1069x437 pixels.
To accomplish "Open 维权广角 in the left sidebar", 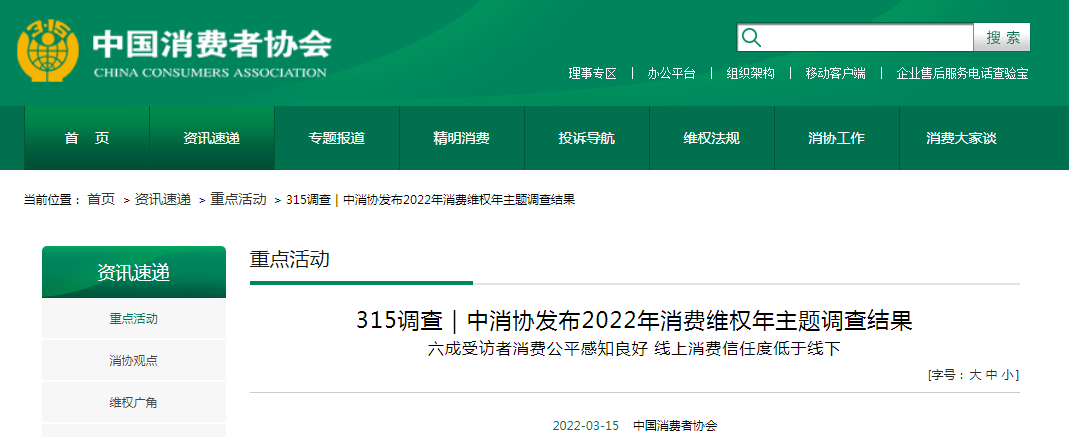I will 134,403.
